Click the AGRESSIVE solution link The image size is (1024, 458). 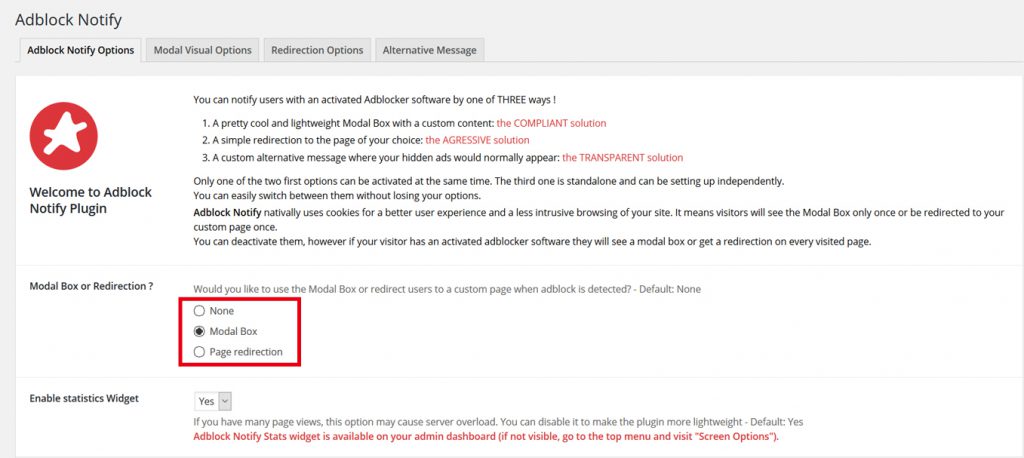tap(477, 140)
